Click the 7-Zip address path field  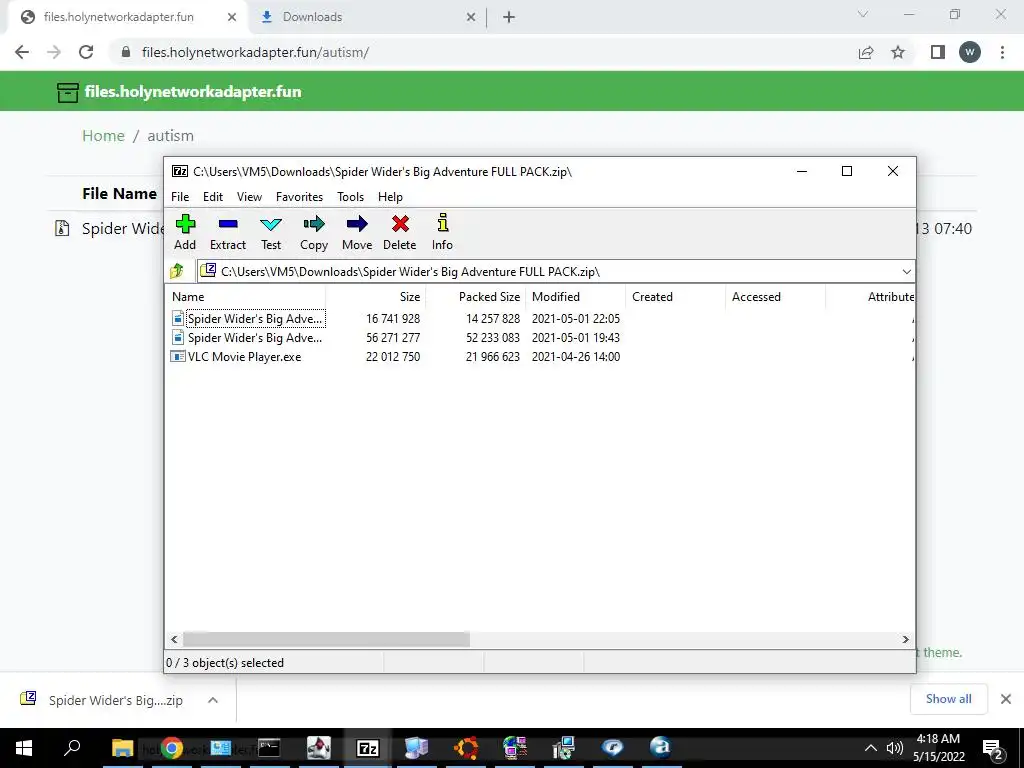(x=549, y=272)
